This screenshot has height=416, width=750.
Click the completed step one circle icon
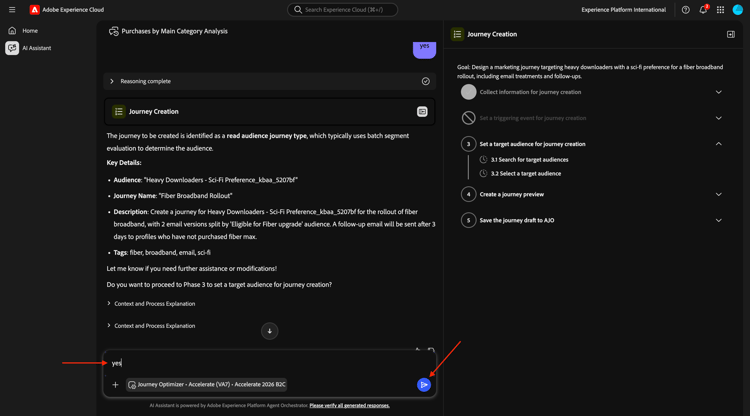[x=468, y=92]
